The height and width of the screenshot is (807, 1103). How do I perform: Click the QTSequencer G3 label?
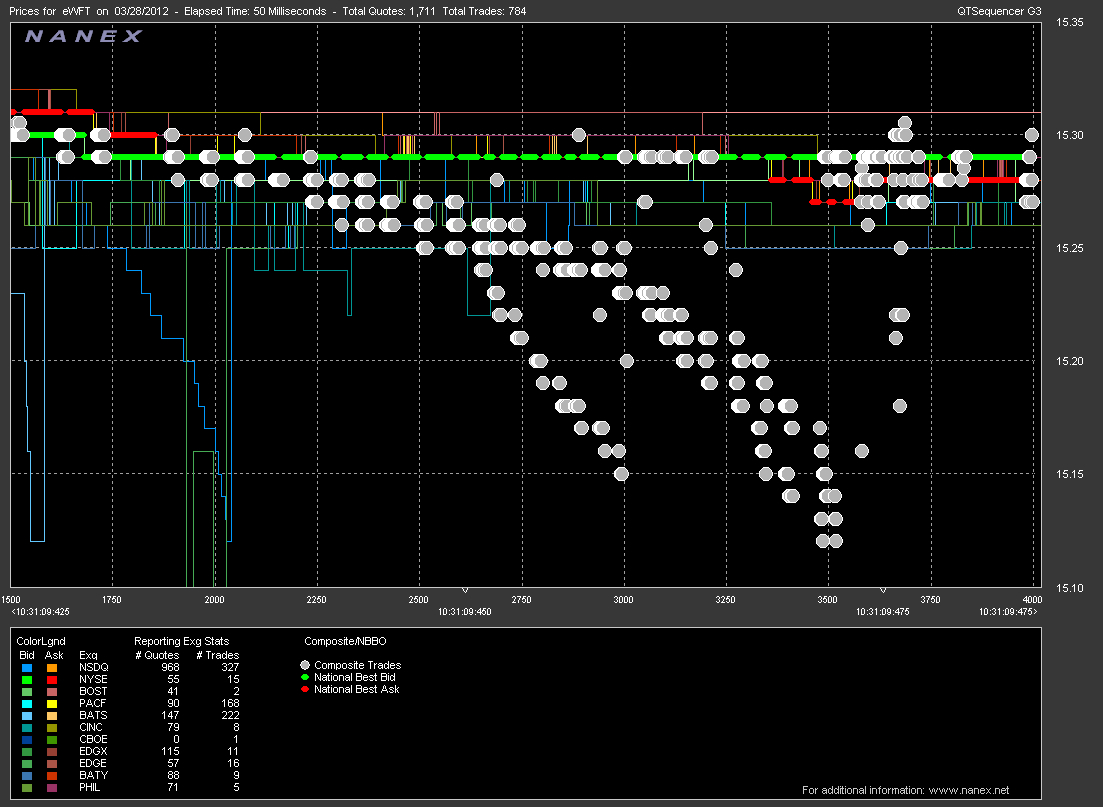[998, 11]
